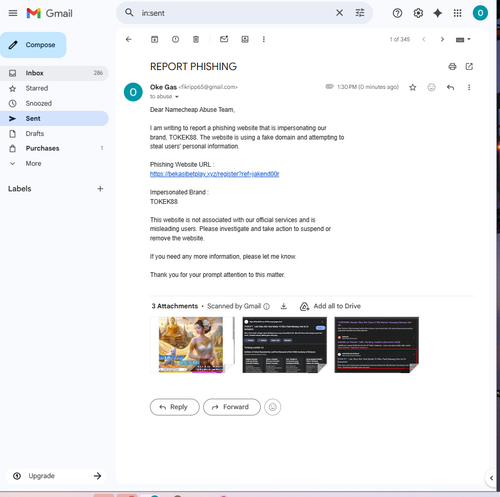The width and height of the screenshot is (500, 497).
Task: Open the second dark screenshot attachment
Action: (284, 345)
